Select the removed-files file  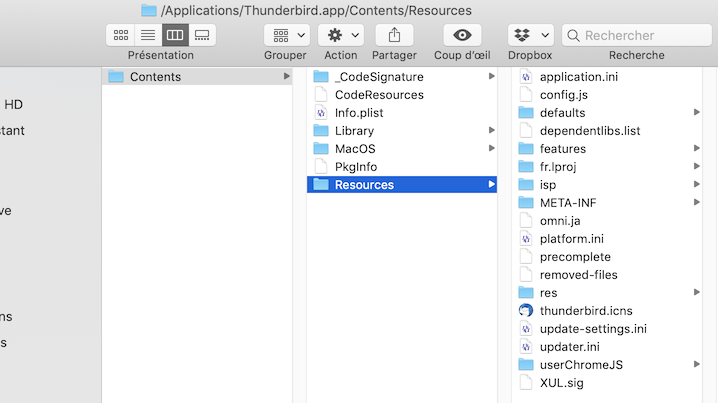click(607, 275)
